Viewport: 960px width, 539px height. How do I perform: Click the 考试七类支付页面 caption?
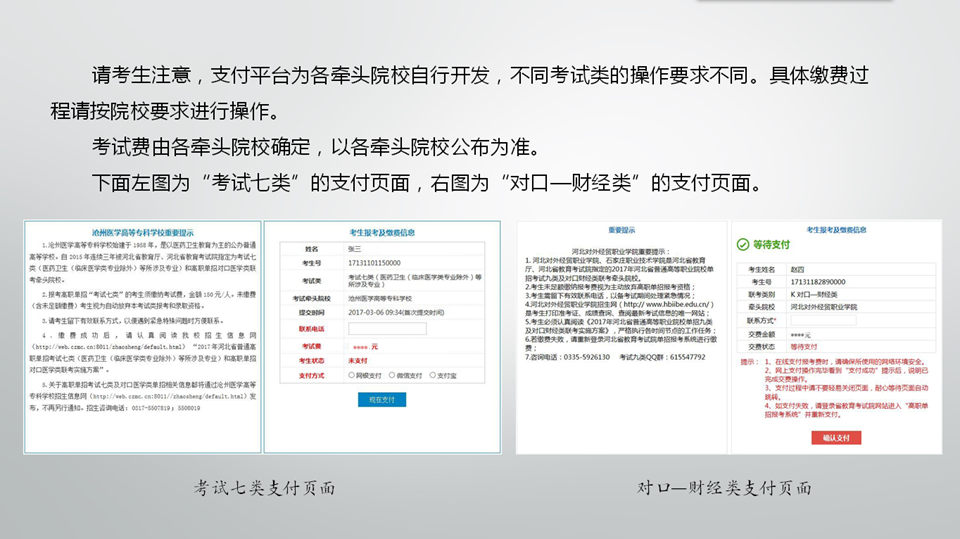(264, 488)
